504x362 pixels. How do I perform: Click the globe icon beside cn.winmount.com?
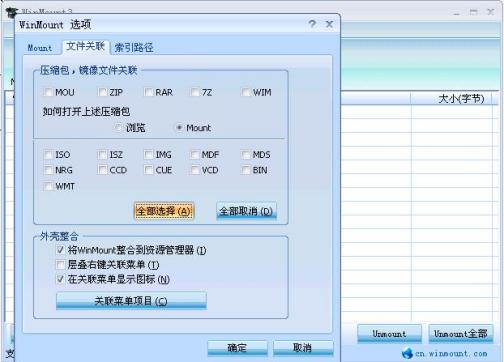pyautogui.click(x=407, y=353)
